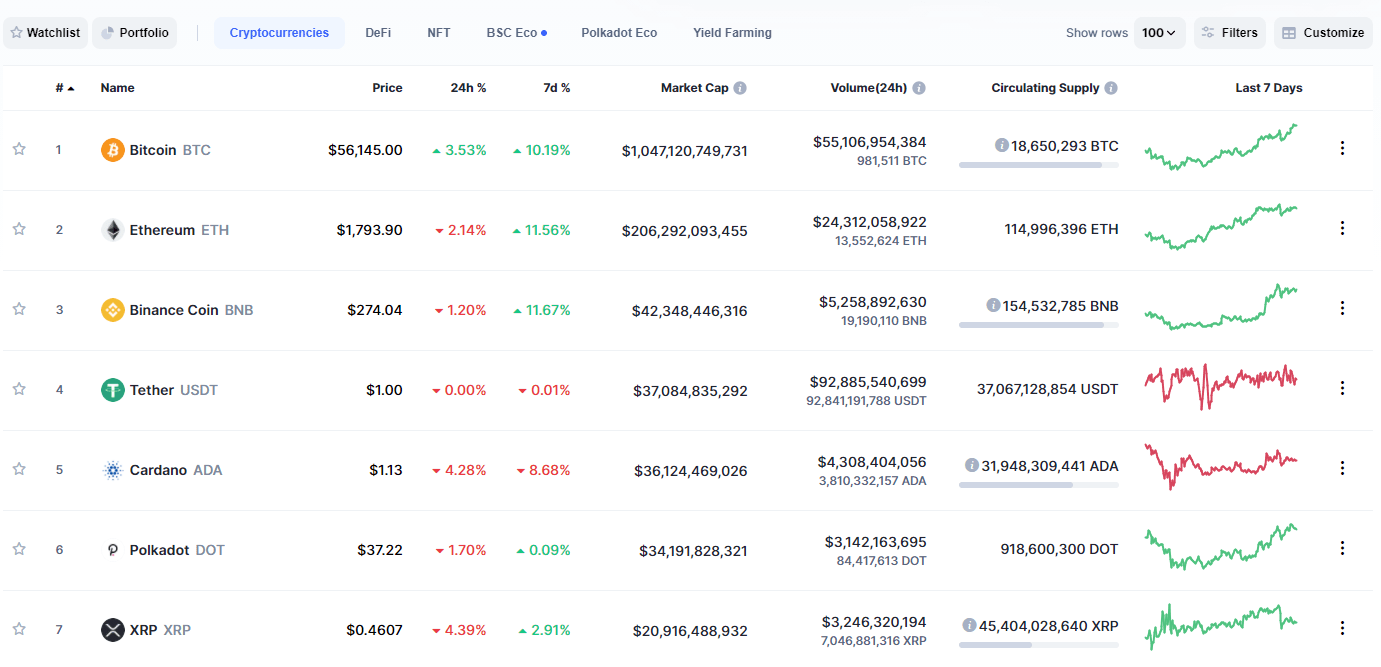Toggle the Polkadot watchlist star
The image size is (1381, 667).
click(19, 549)
